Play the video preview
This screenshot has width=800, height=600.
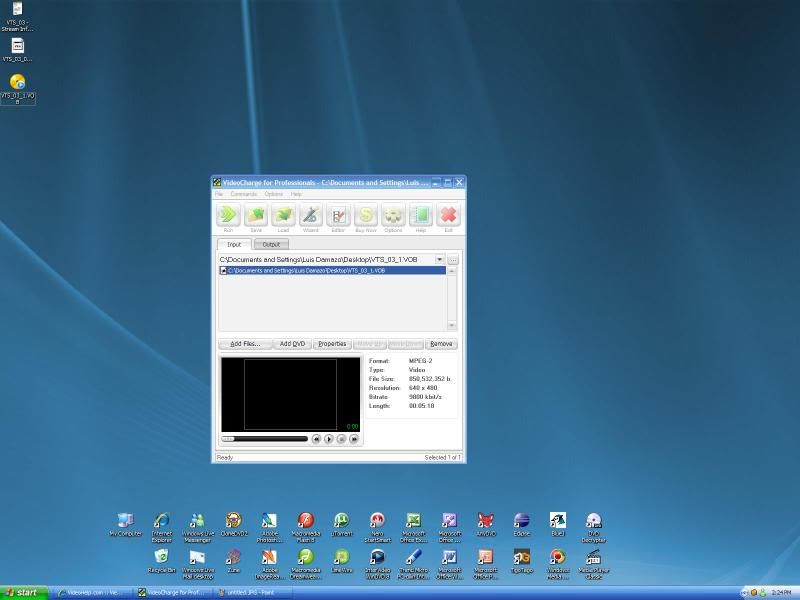point(329,439)
